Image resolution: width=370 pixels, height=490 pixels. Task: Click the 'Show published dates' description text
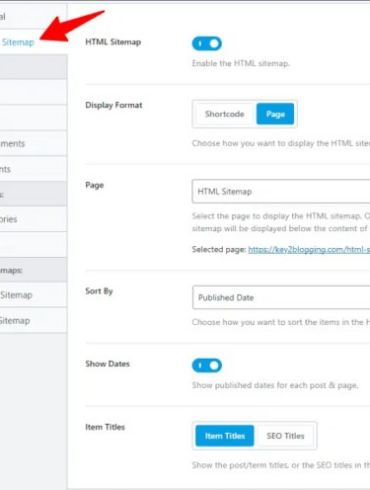(275, 385)
